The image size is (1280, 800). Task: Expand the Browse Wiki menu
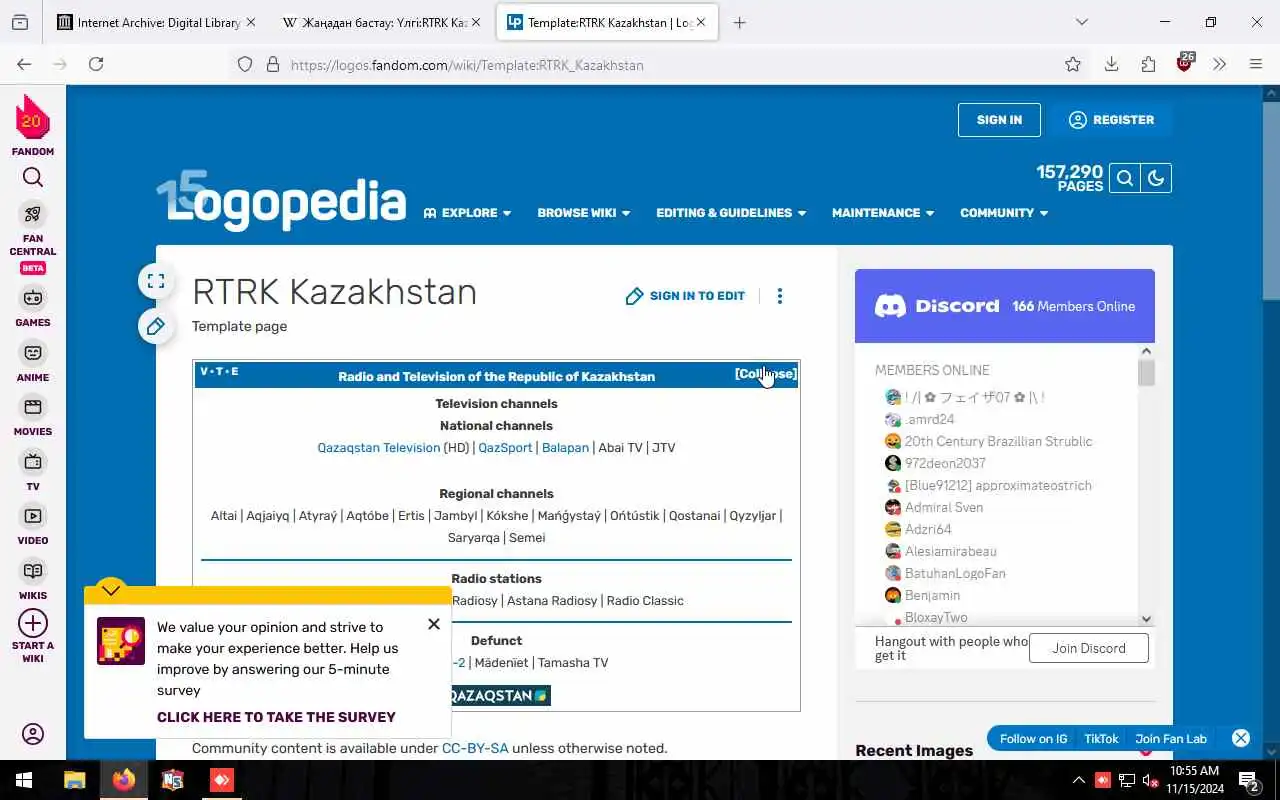[x=584, y=213]
